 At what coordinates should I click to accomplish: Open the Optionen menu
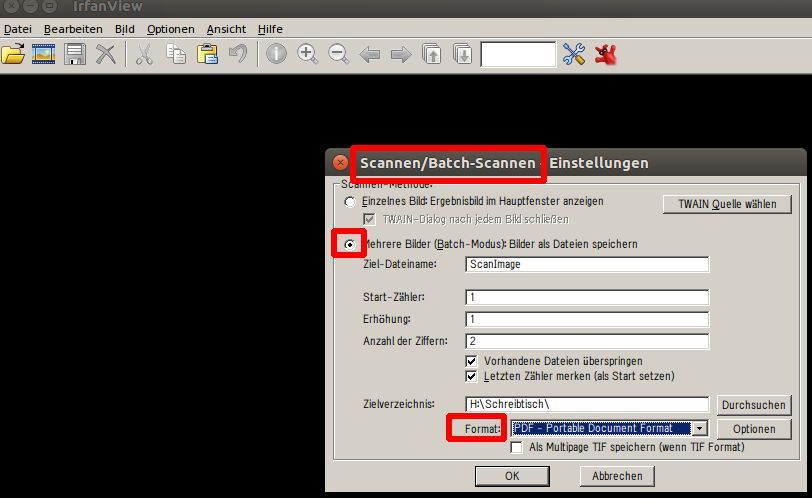(x=170, y=29)
